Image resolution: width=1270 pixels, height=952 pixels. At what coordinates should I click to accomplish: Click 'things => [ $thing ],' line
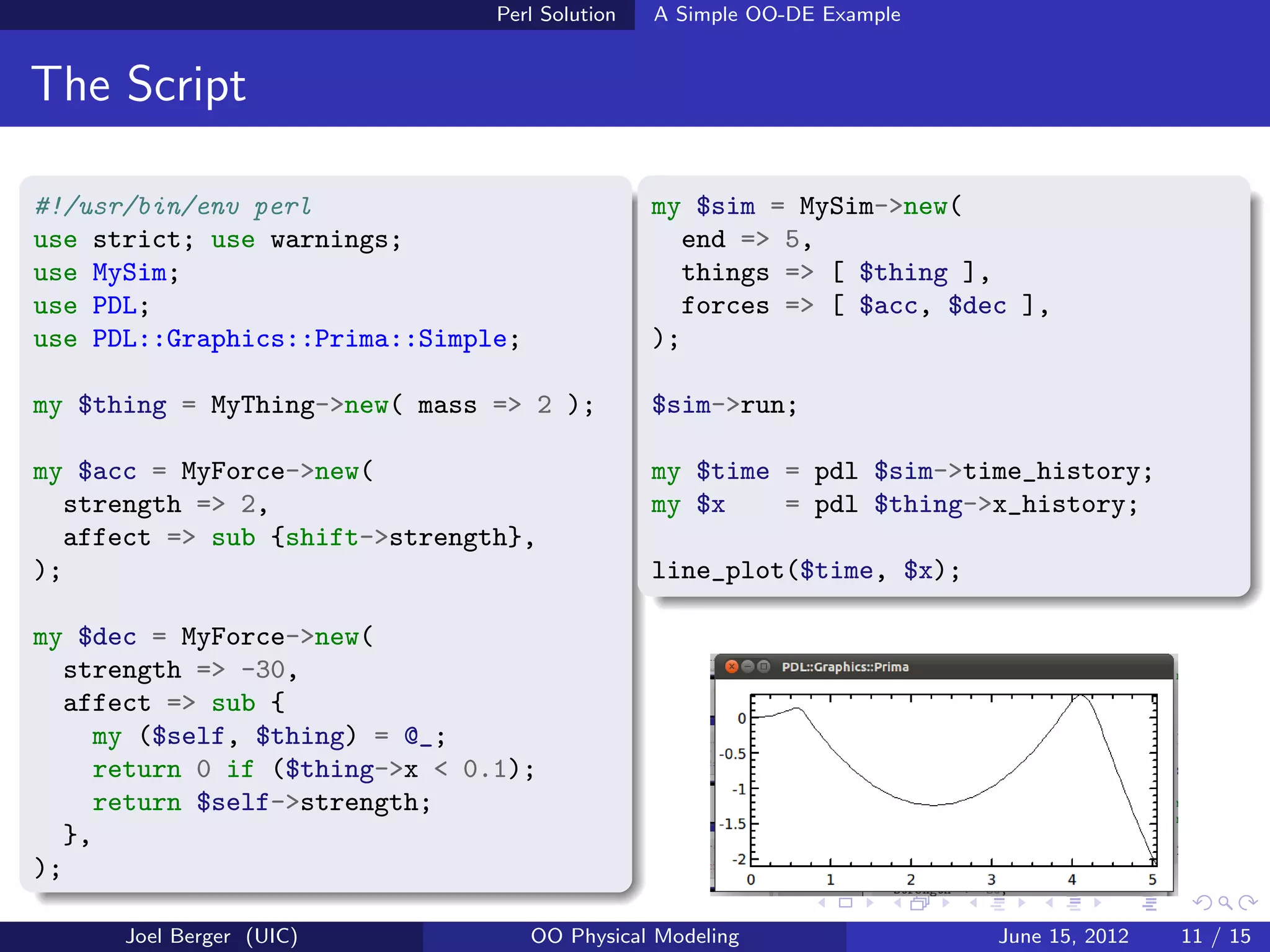[x=835, y=273]
